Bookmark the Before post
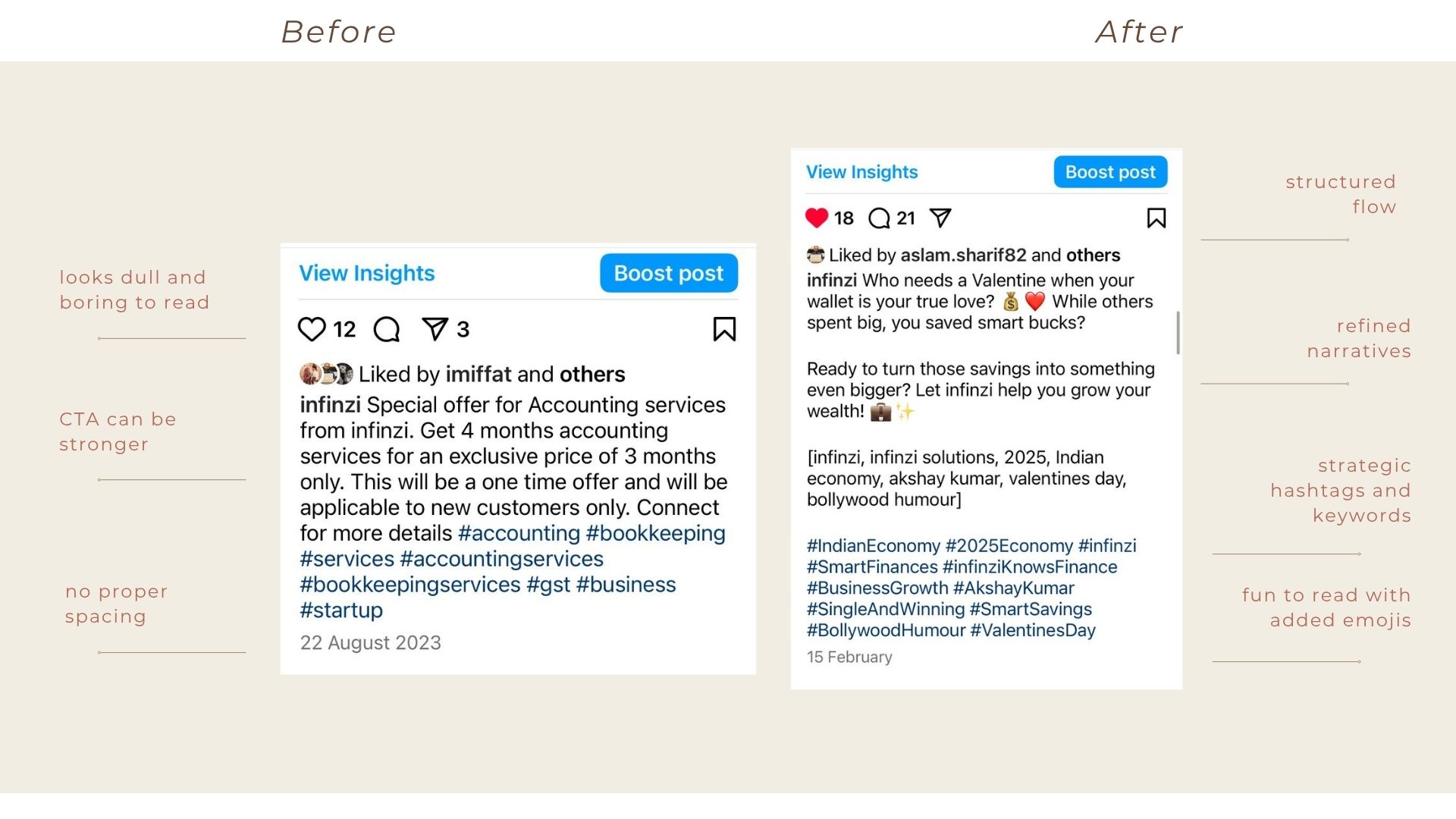1456x819 pixels. point(724,329)
